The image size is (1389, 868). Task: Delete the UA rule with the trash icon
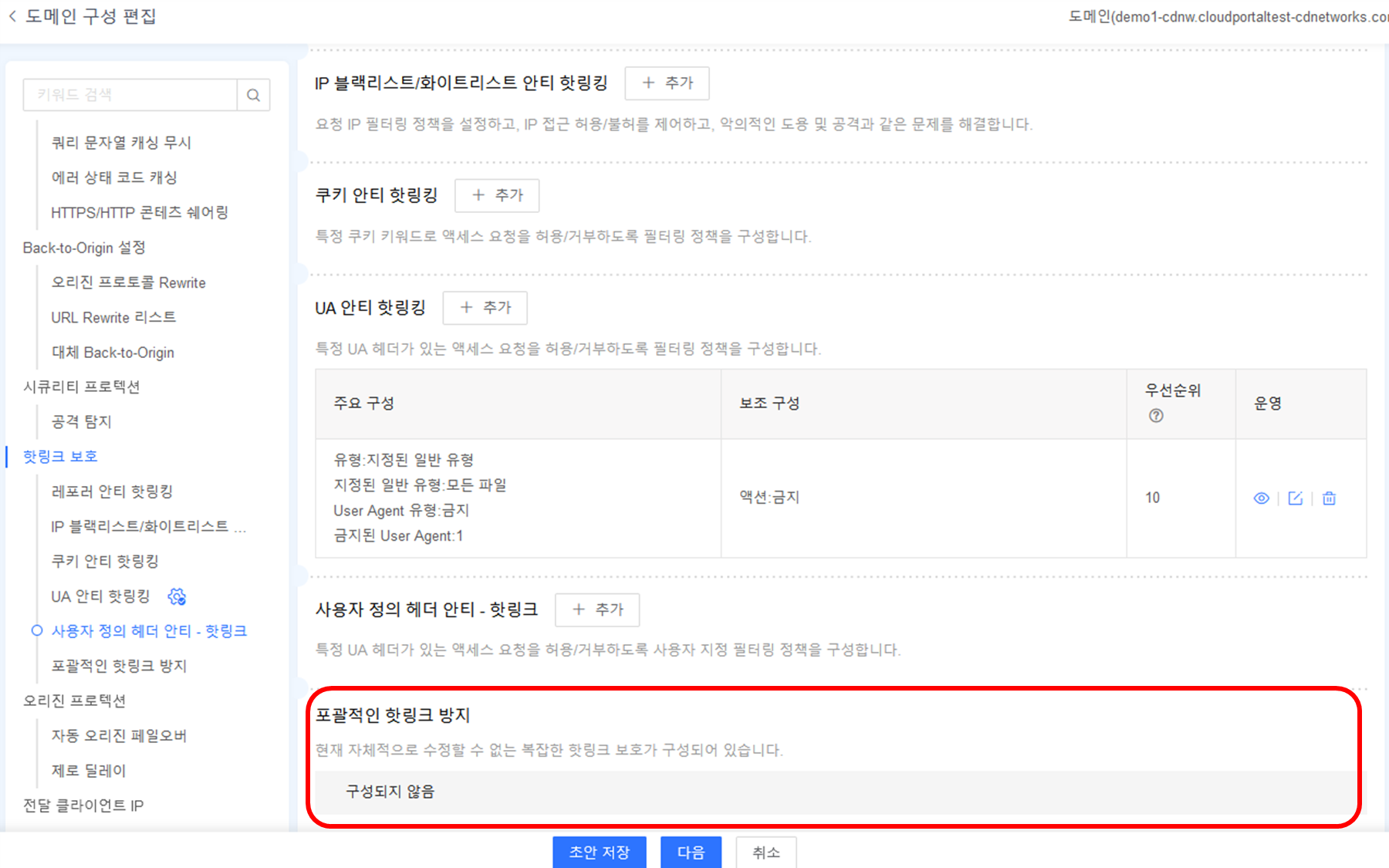[1329, 498]
